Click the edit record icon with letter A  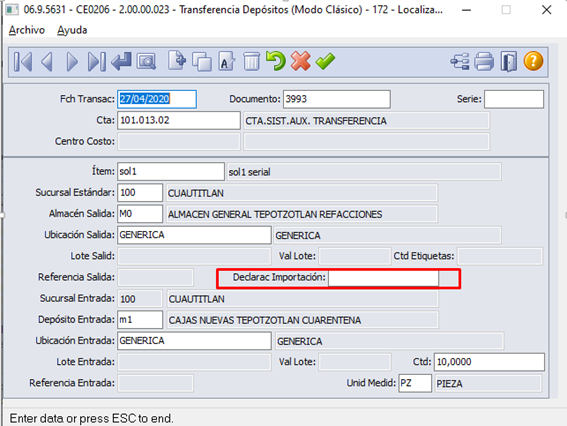click(x=227, y=61)
